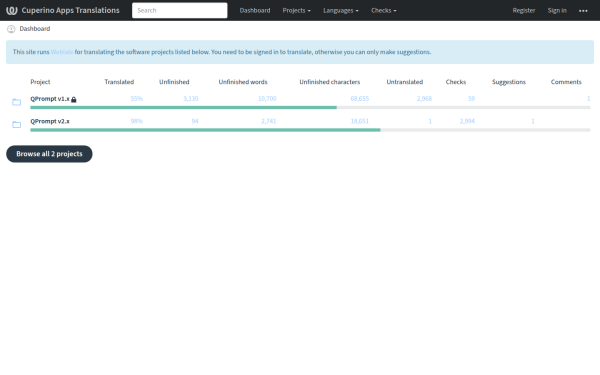Viewport: 600px width, 375px height.
Task: Click the Comments column header
Action: point(566,82)
